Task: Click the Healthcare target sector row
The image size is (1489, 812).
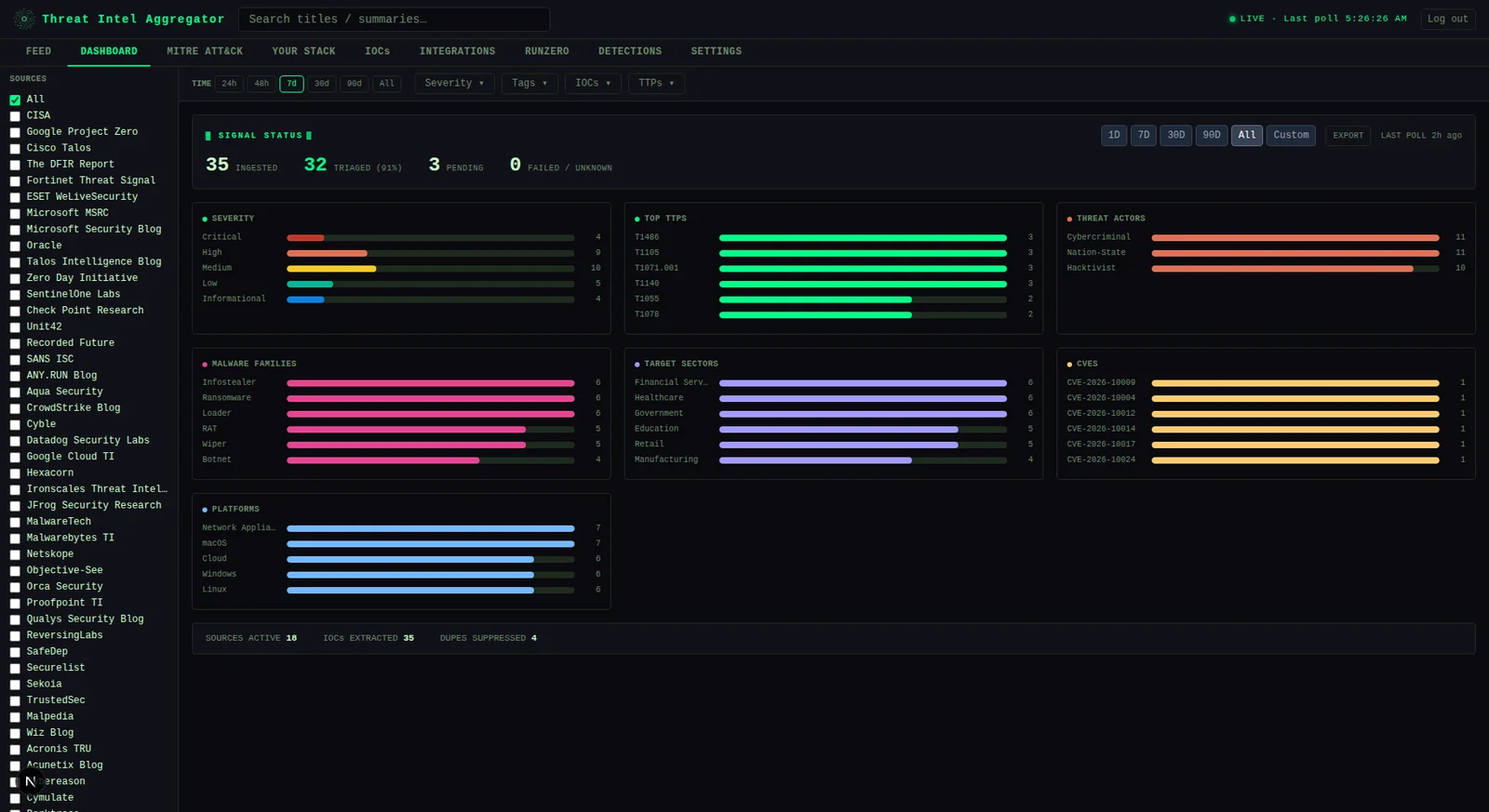Action: 834,399
